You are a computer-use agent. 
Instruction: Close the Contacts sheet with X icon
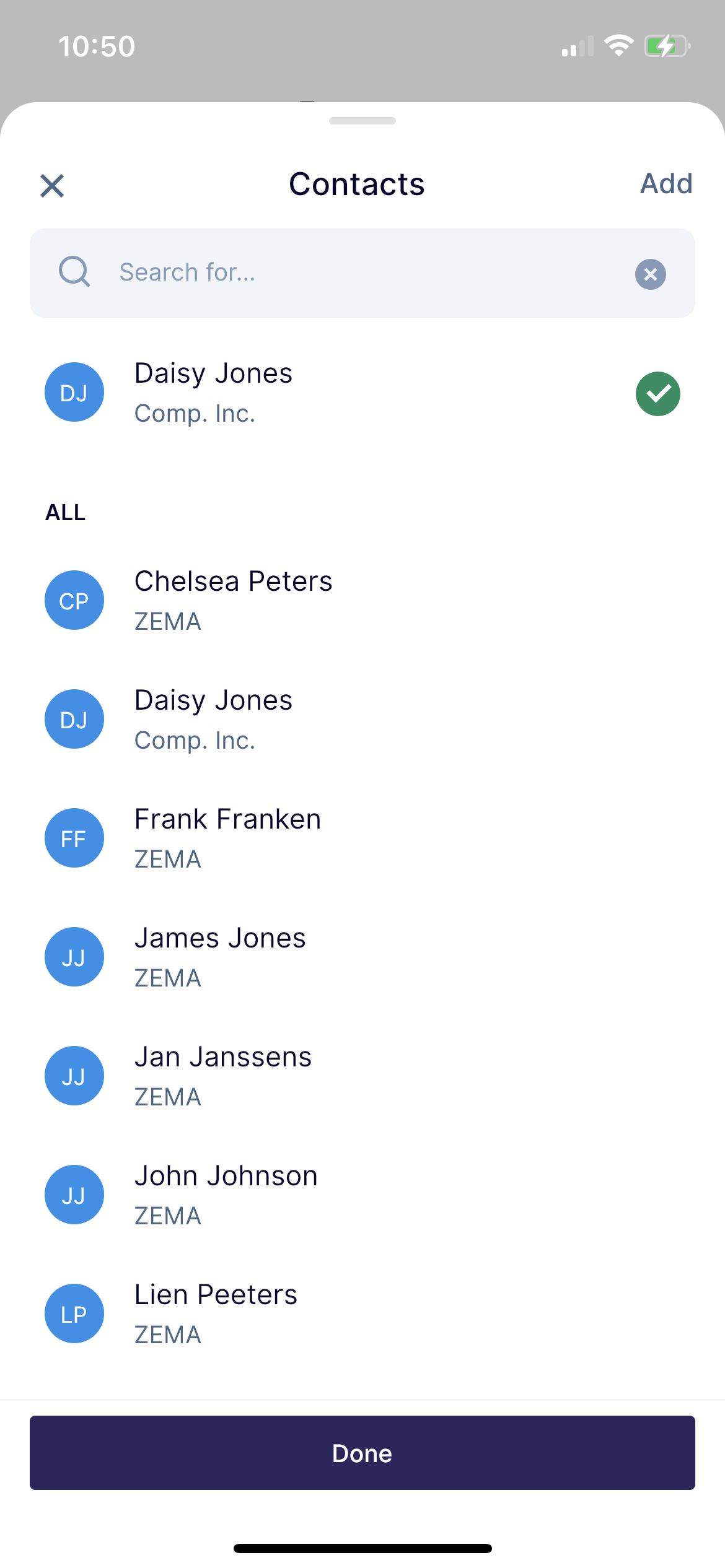tap(52, 185)
